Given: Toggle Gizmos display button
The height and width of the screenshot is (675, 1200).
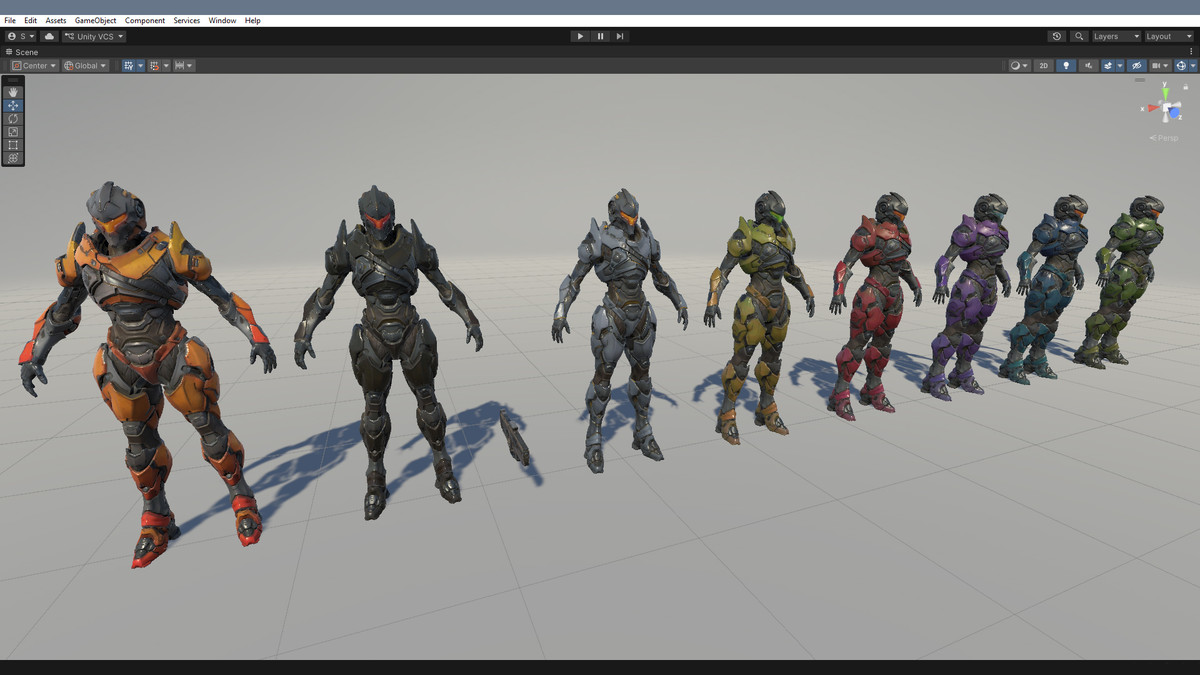Looking at the screenshot, I should [x=1181, y=66].
